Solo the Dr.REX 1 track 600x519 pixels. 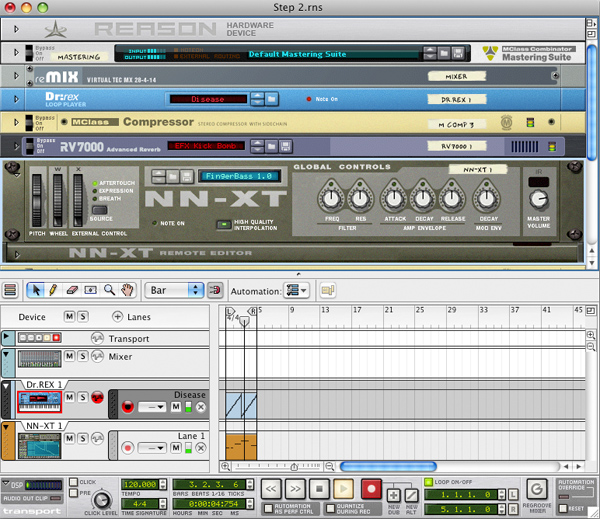coord(83,397)
